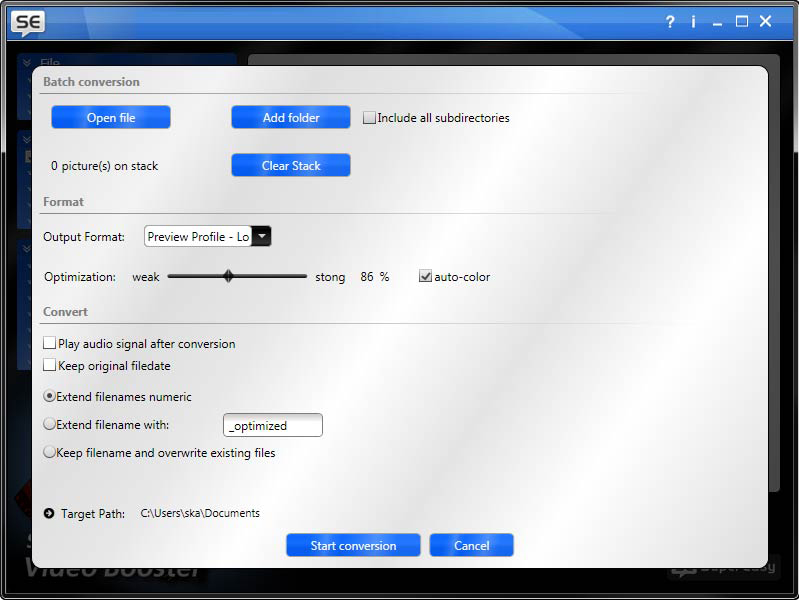The width and height of the screenshot is (799, 600).
Task: Enable Include all subdirectories checkbox
Action: pyautogui.click(x=369, y=118)
